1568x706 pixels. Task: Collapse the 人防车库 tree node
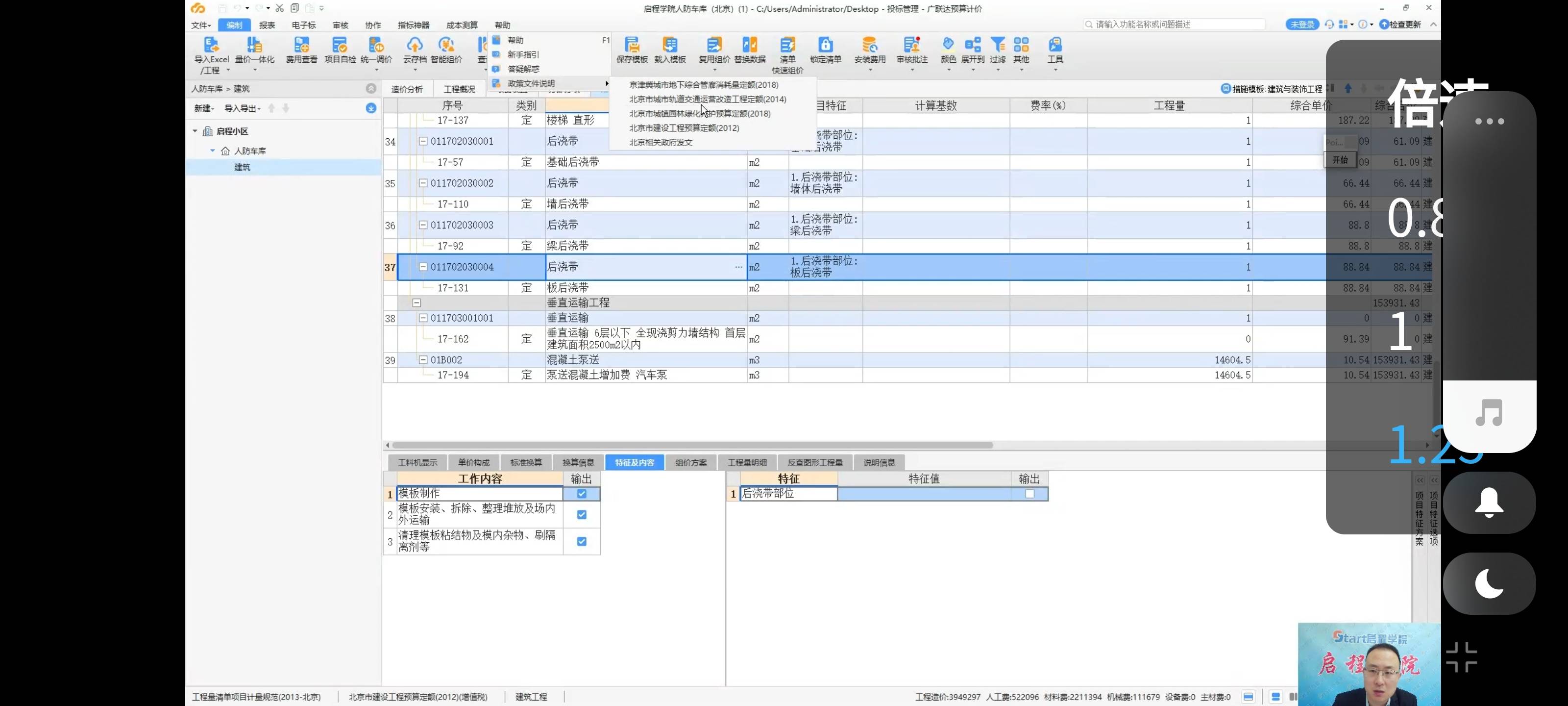(x=213, y=151)
